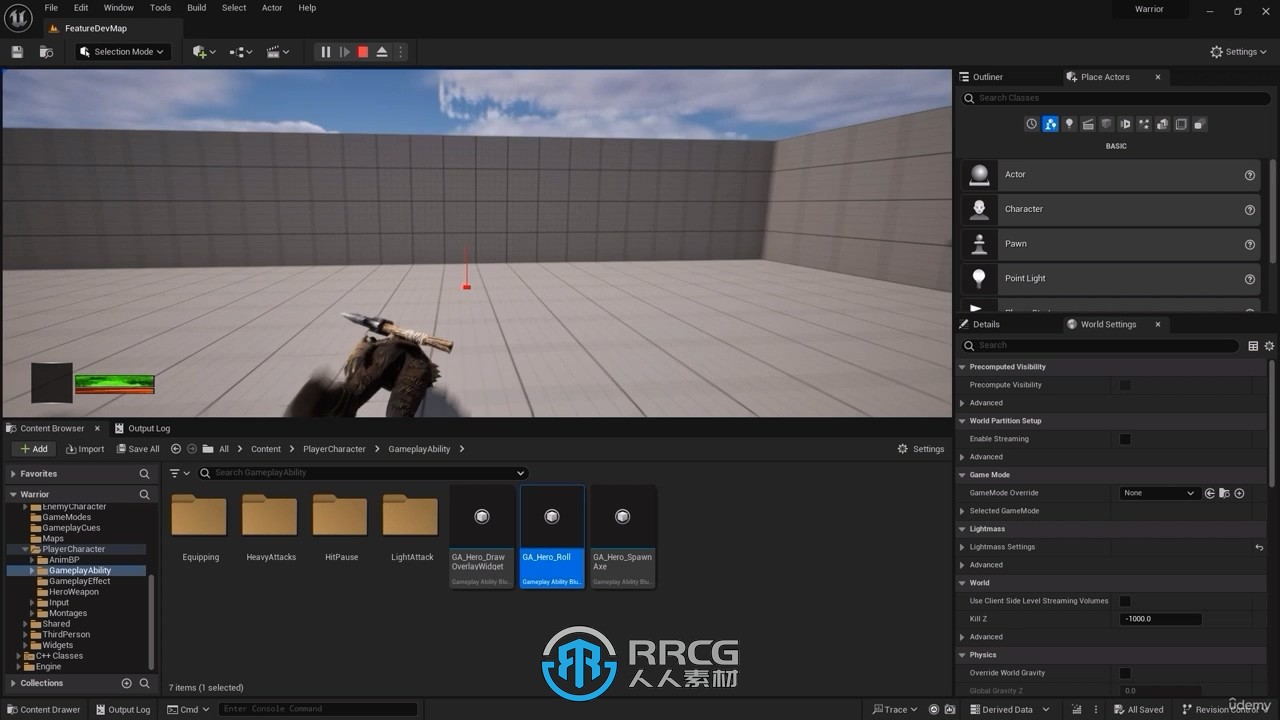The image size is (1280, 720).
Task: Reset Lightmass Settings to default arrow
Action: (1259, 547)
